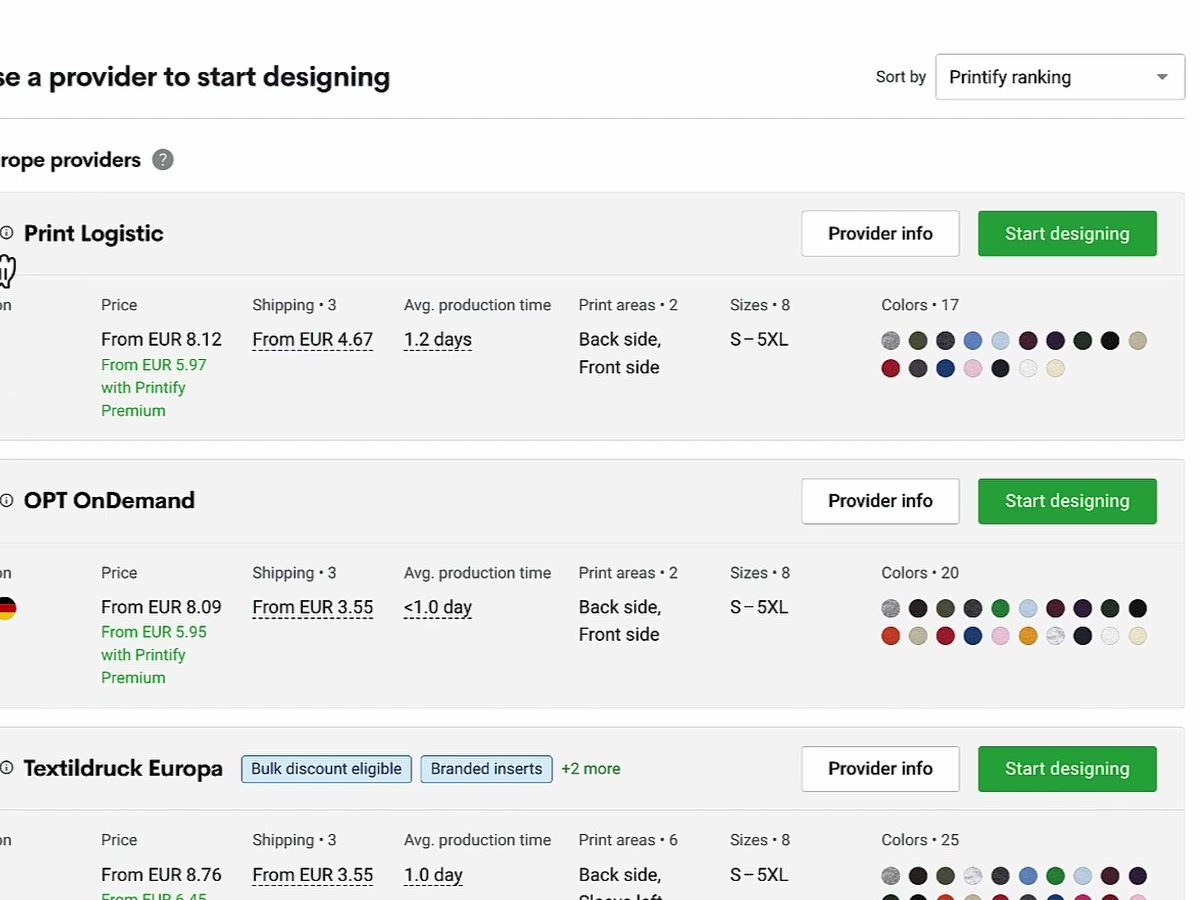The width and height of the screenshot is (1200, 900).
Task: Select Print Logistic's pink color swatch
Action: (x=973, y=369)
